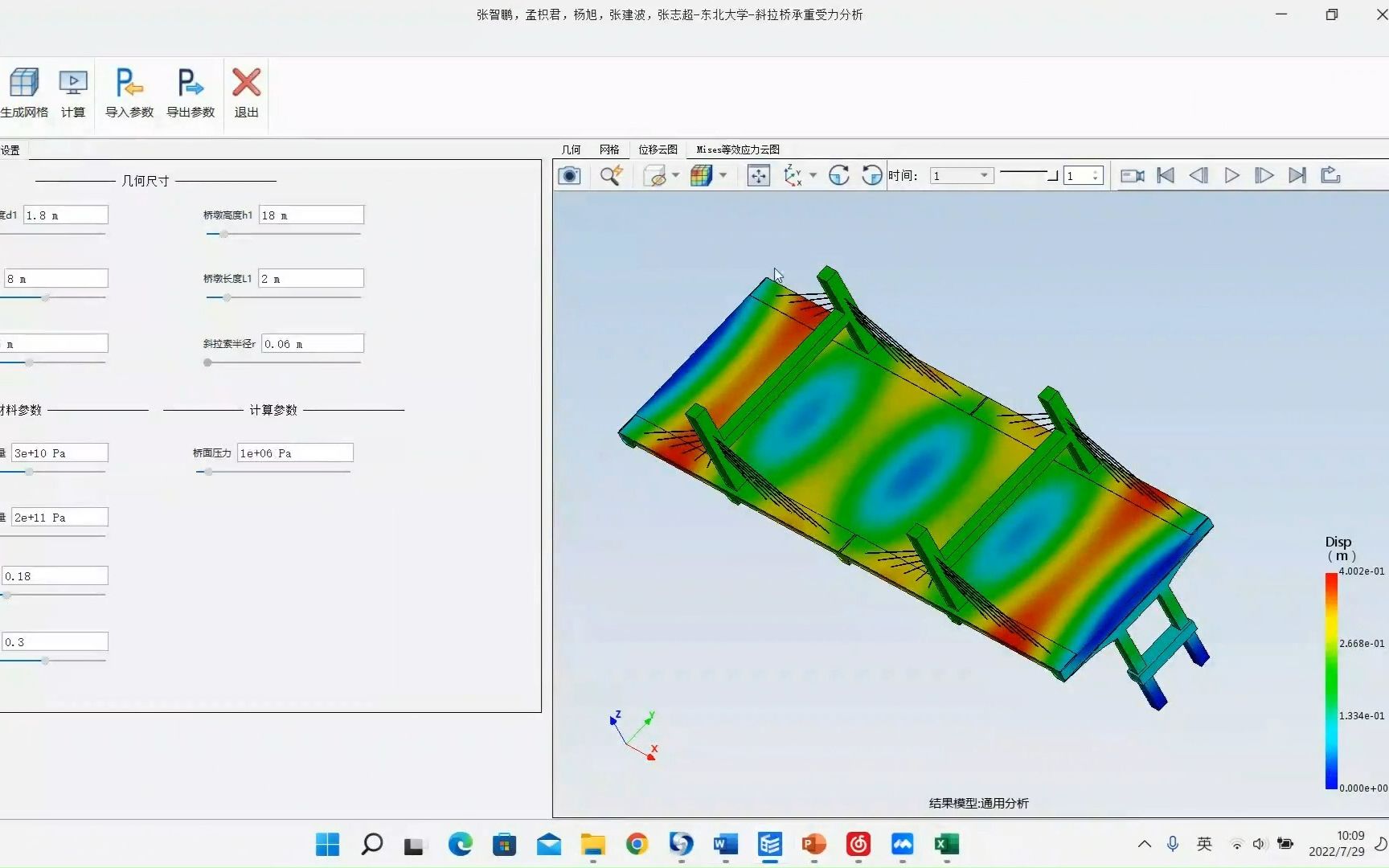Step to previous frame
This screenshot has width=1389, height=868.
tap(1198, 175)
